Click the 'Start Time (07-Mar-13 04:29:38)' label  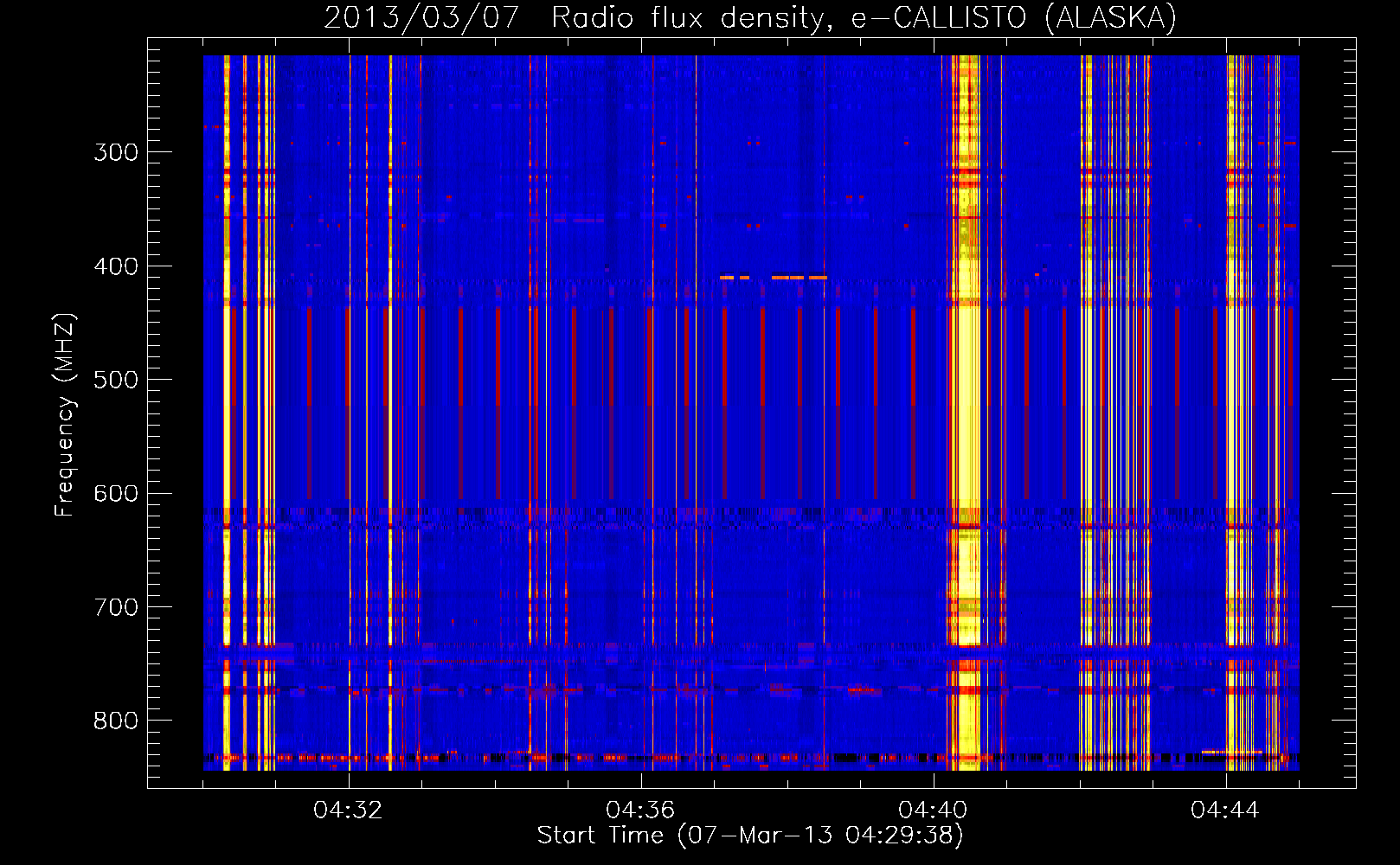click(750, 836)
